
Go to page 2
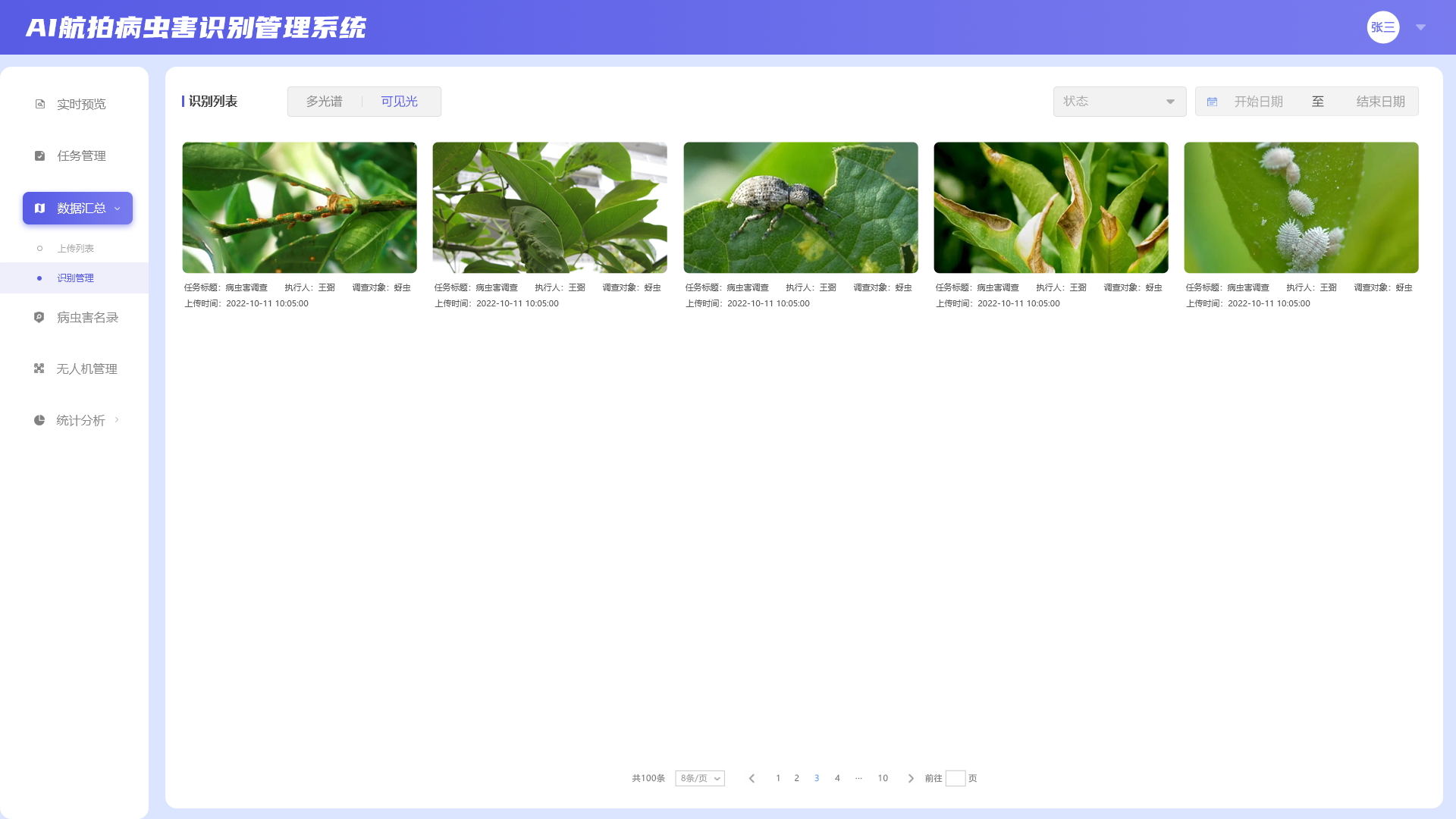796,778
